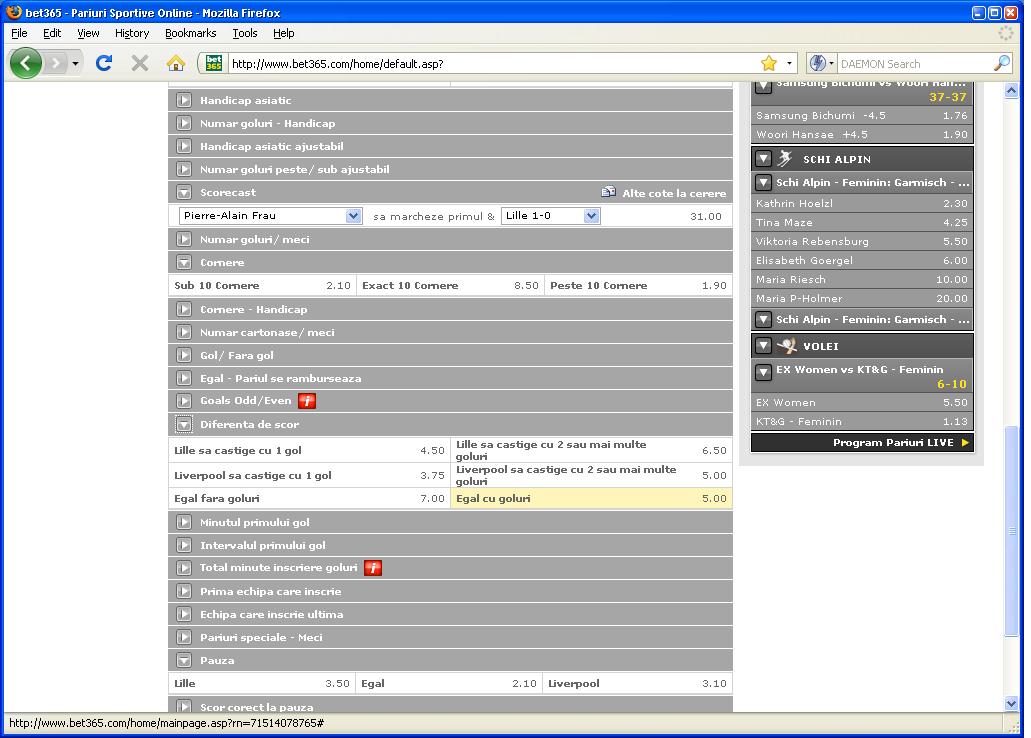Select Exact 10 Cornere at 8.50
Viewport: 1031px width, 738px height.
click(450, 285)
